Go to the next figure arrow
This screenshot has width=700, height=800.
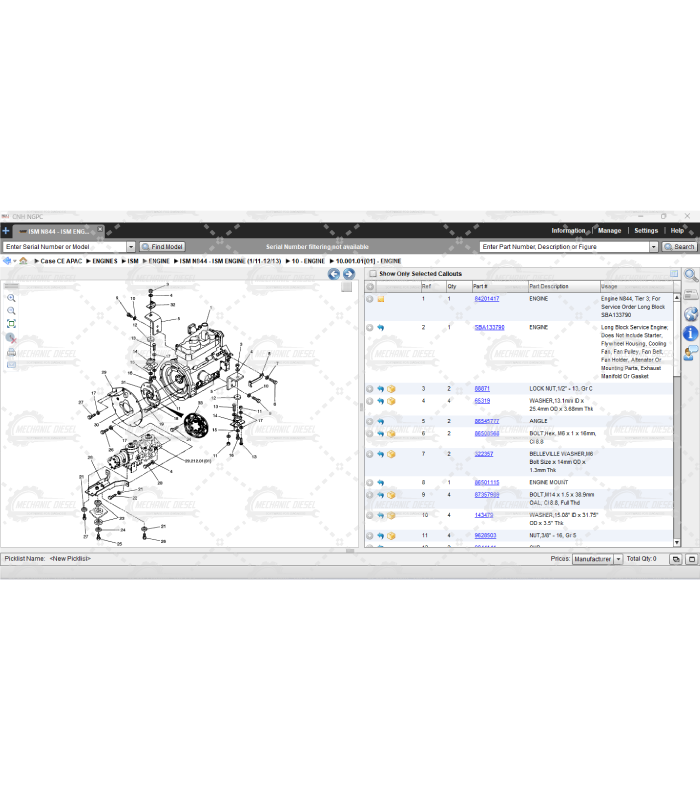click(349, 274)
